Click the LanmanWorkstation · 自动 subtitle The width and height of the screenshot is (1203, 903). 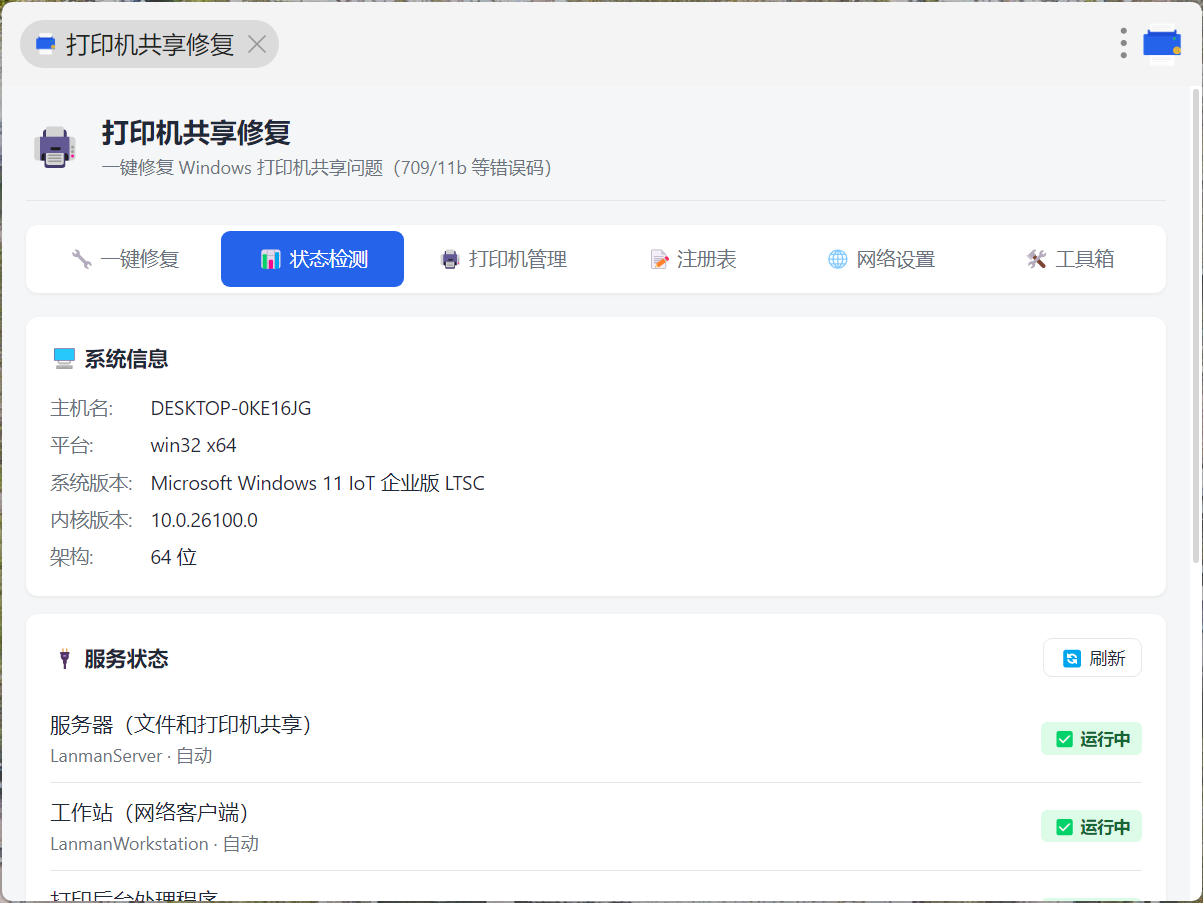pyautogui.click(x=154, y=844)
